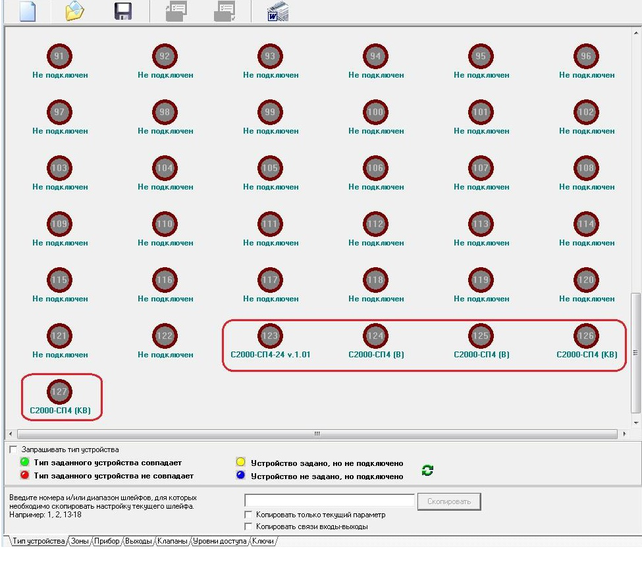Select device address 91 icon
Screen dimensions: 642x564
(x=59, y=56)
